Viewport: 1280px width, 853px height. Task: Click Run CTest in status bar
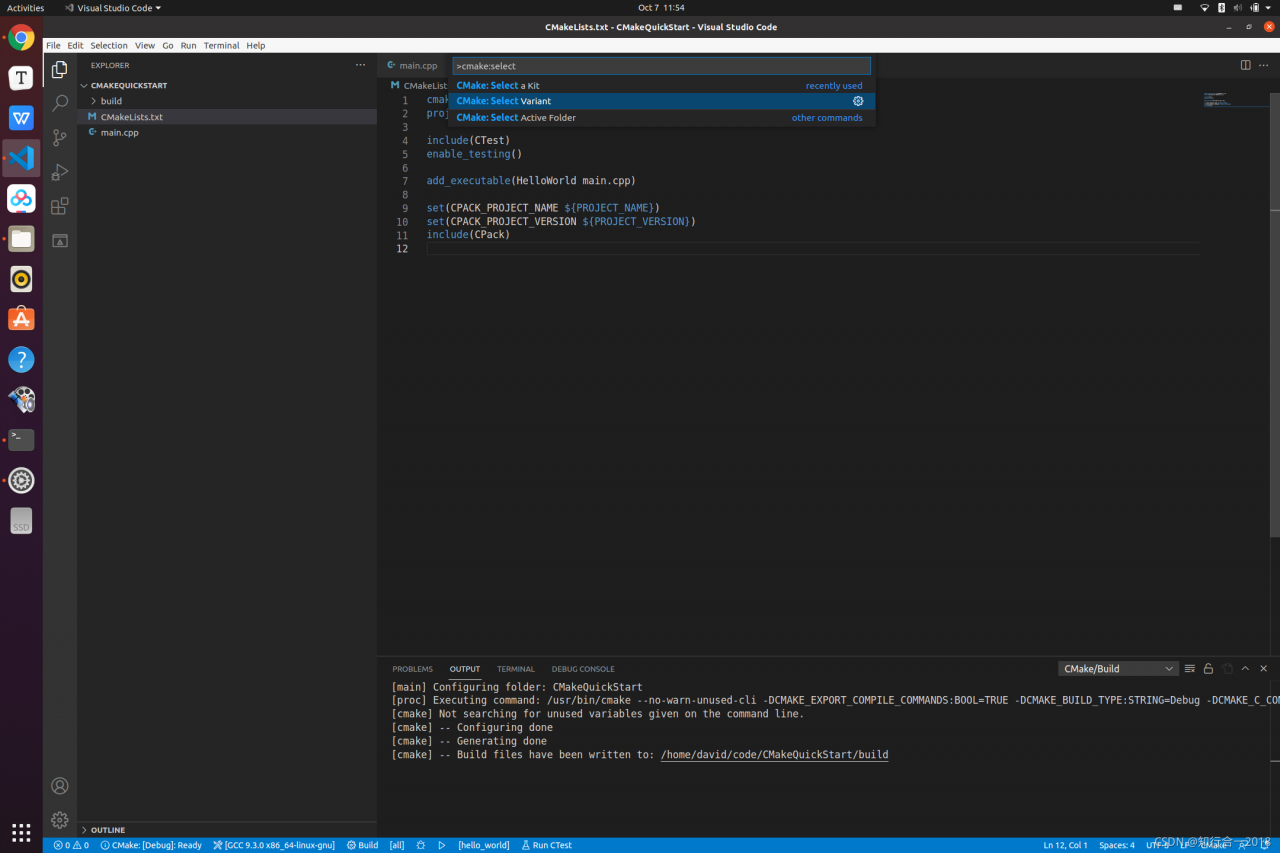pos(547,845)
